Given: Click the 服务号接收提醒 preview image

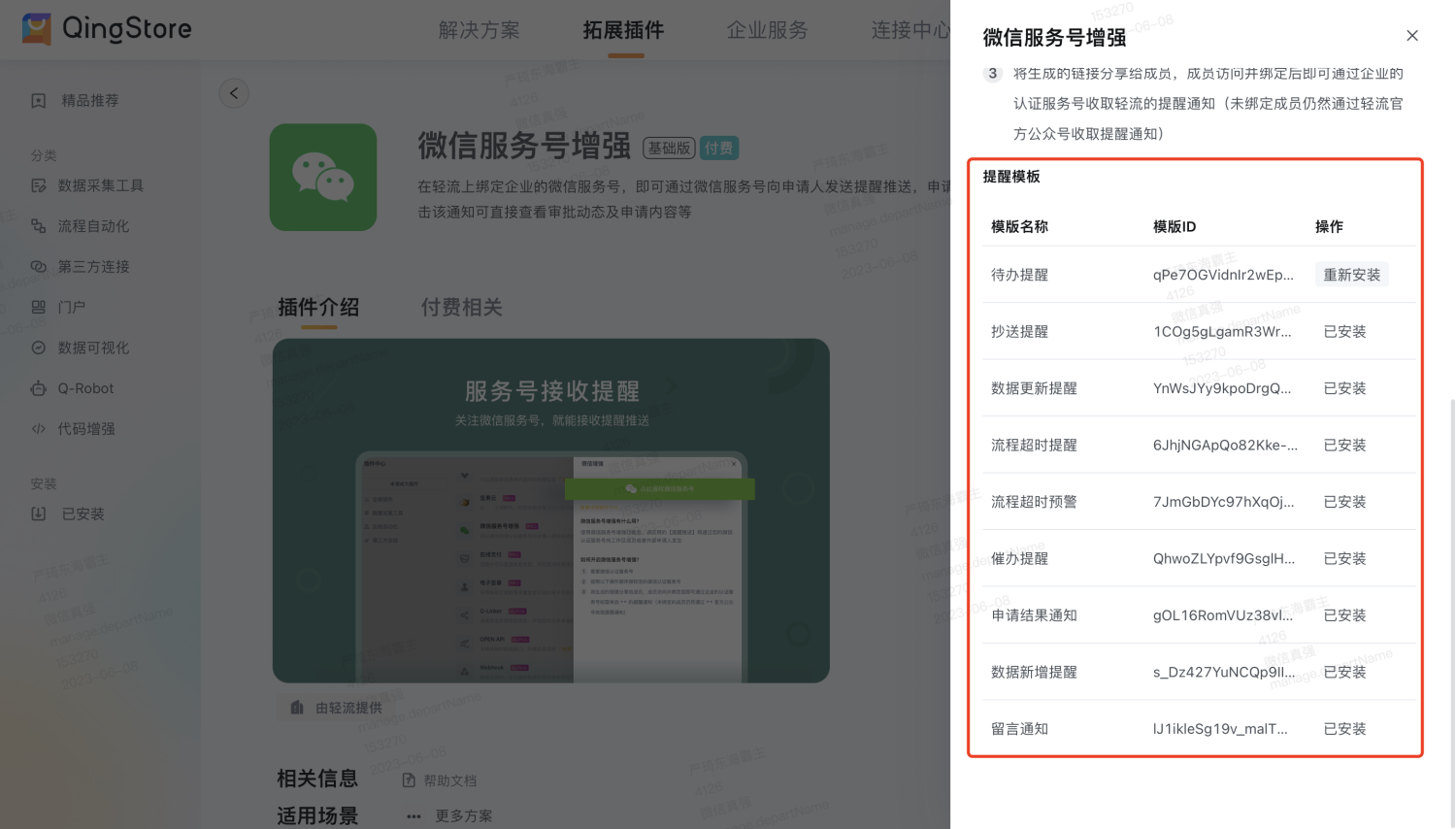Looking at the screenshot, I should pos(550,511).
